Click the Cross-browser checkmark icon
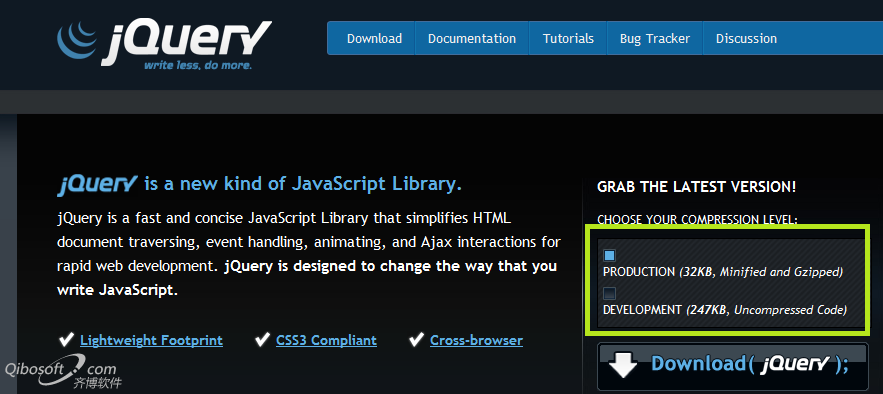 click(x=416, y=339)
